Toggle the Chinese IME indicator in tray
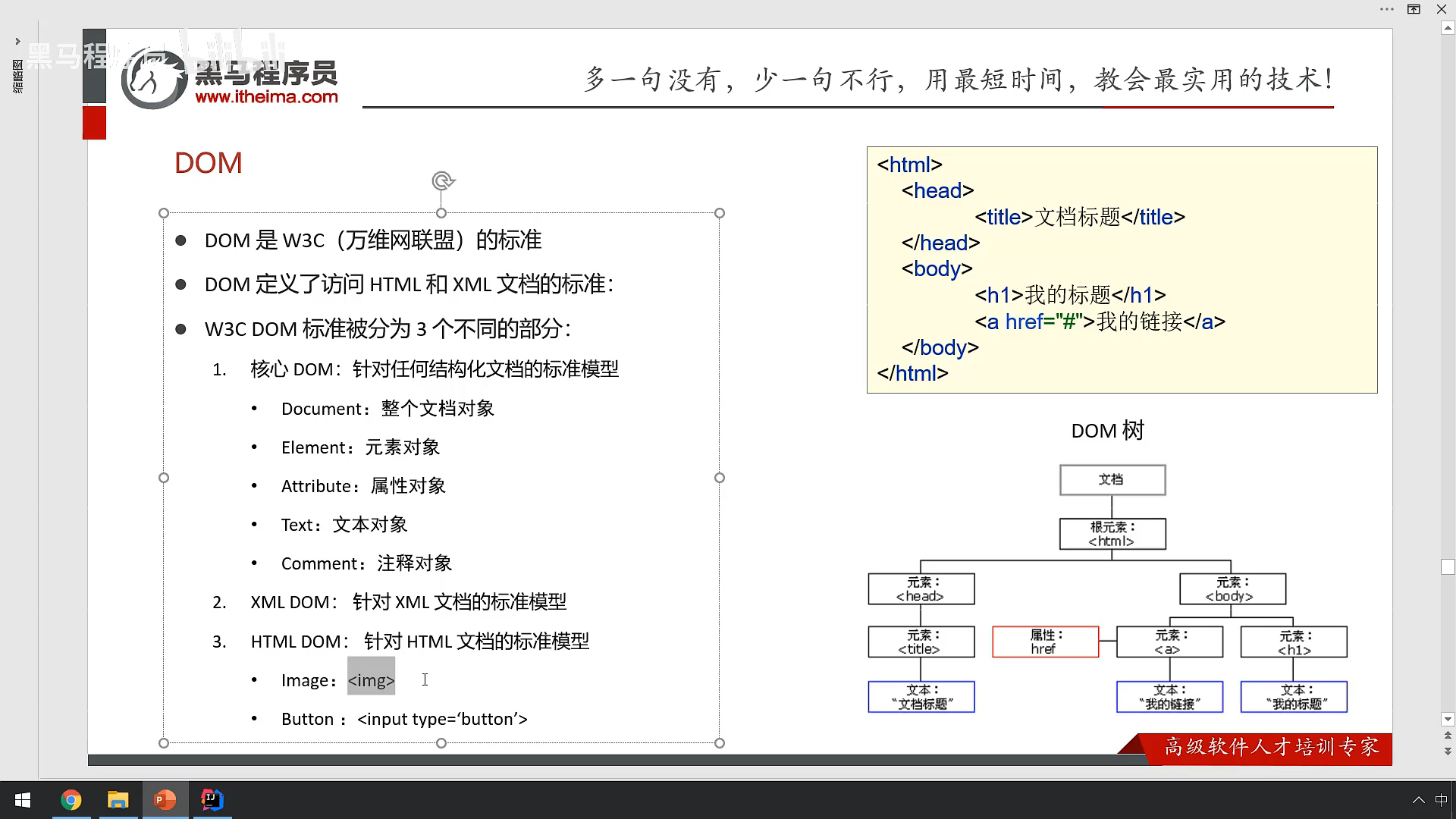Image resolution: width=1456 pixels, height=819 pixels. coord(1441,800)
